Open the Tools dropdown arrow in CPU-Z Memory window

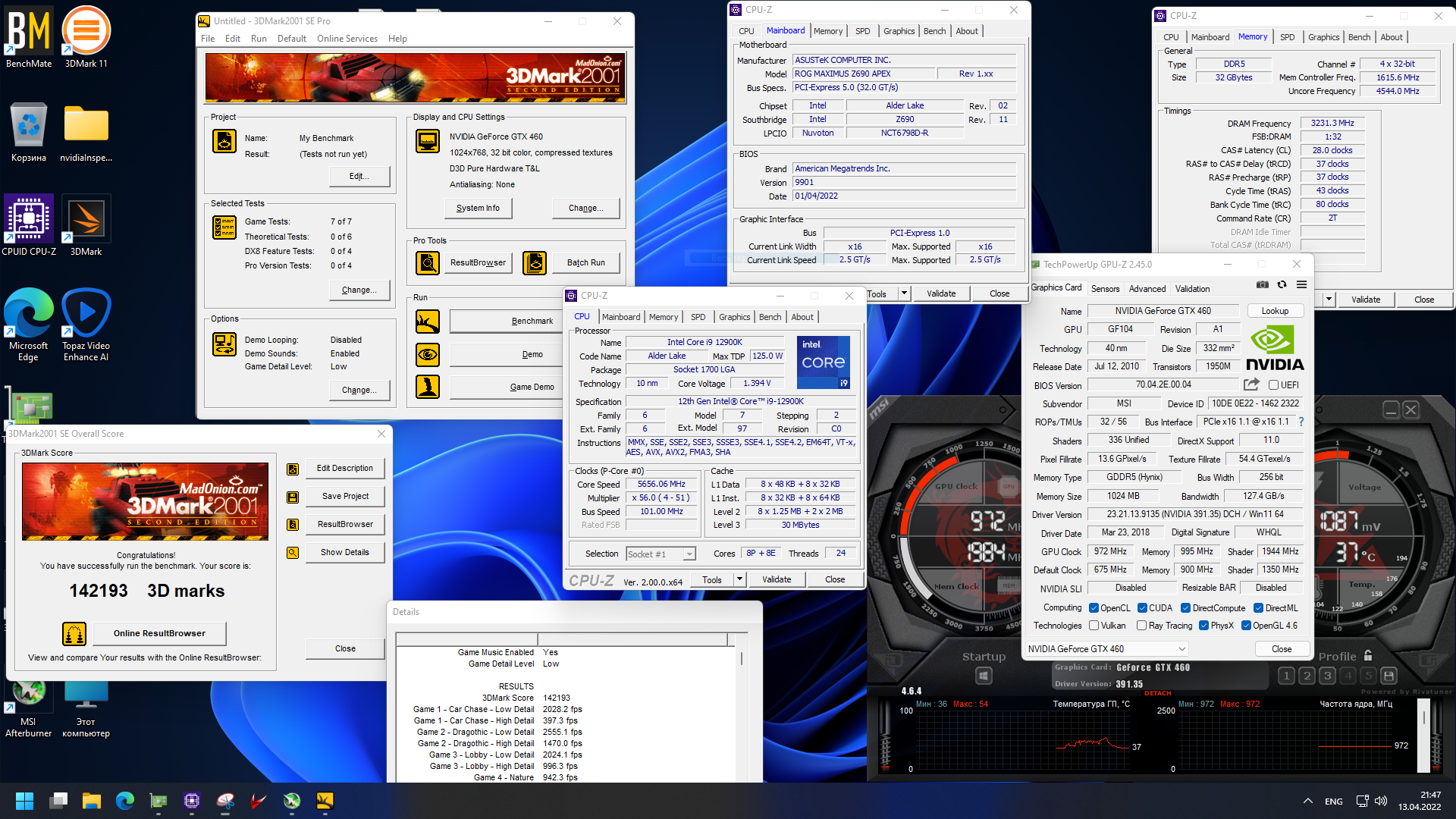[x=1329, y=300]
